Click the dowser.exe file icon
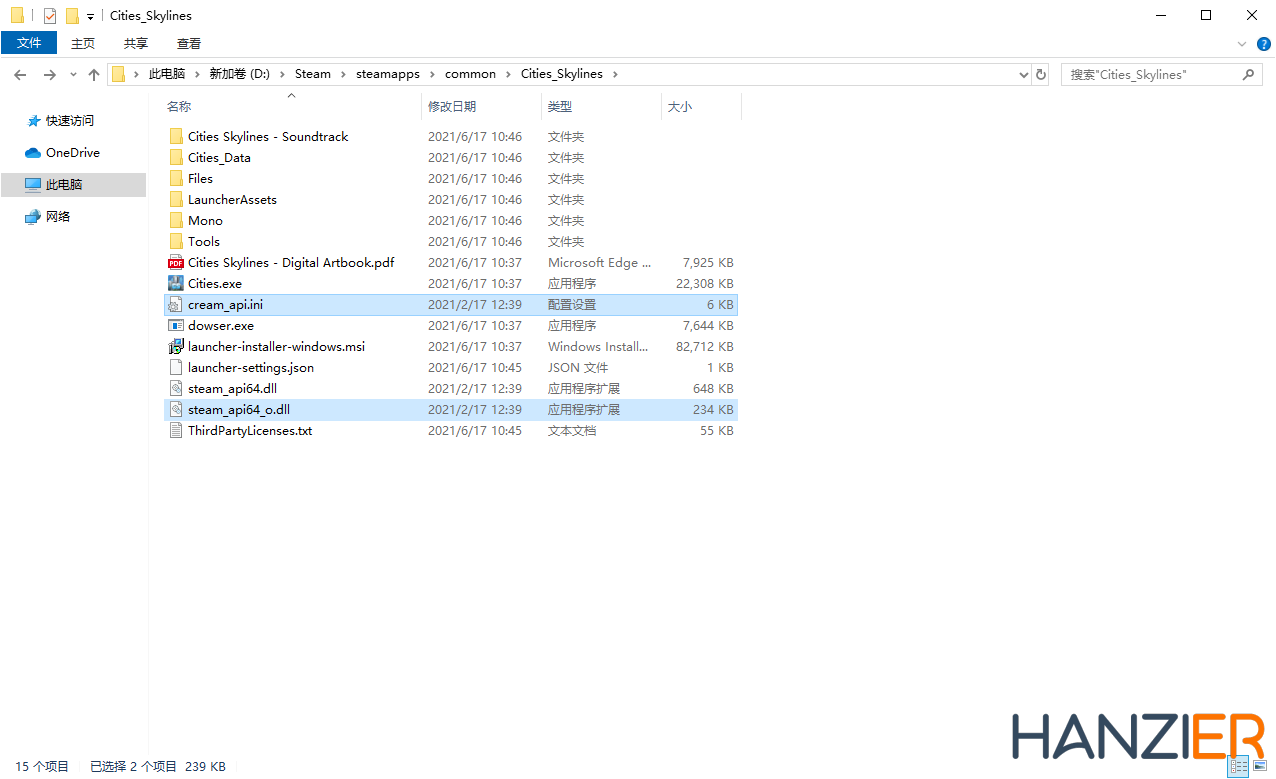The image size is (1276, 779). point(176,325)
